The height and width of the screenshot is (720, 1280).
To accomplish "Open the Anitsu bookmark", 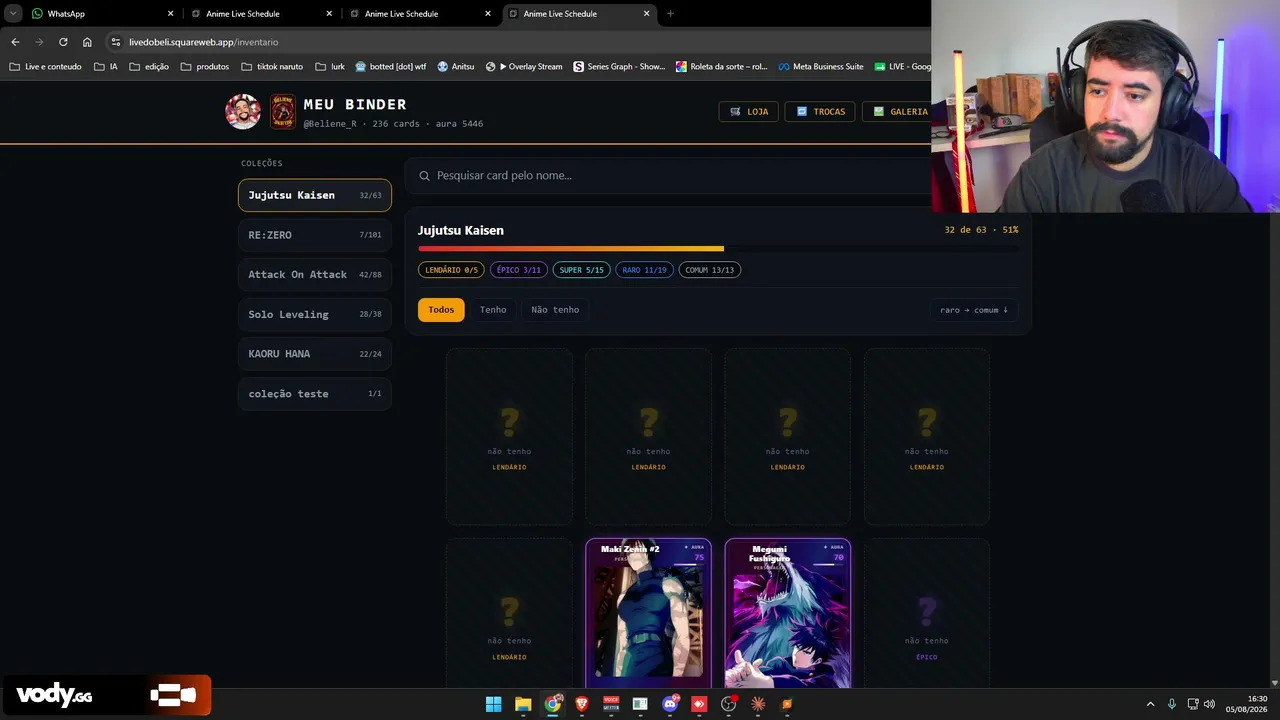I will pyautogui.click(x=456, y=67).
